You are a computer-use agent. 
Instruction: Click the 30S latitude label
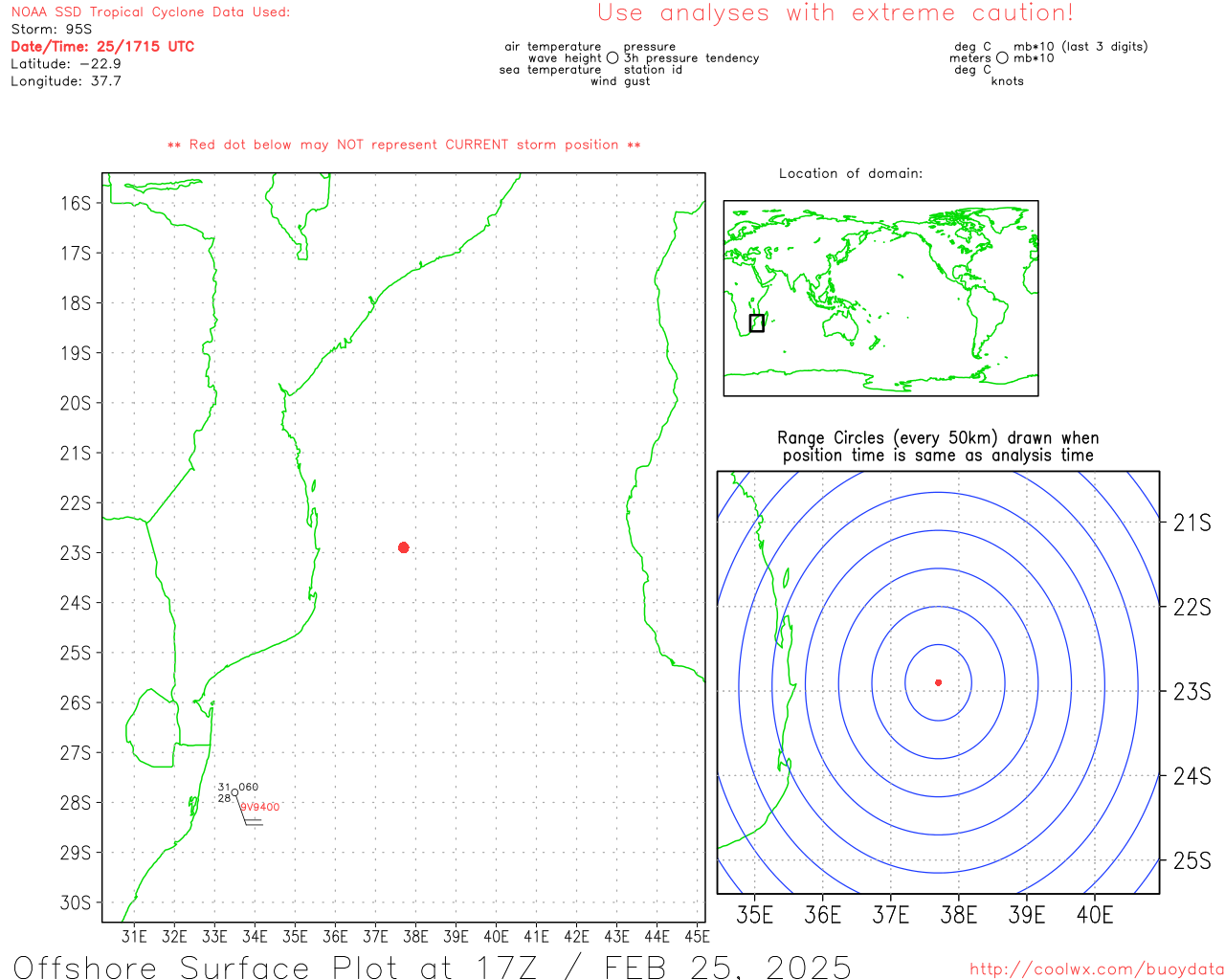tap(76, 902)
